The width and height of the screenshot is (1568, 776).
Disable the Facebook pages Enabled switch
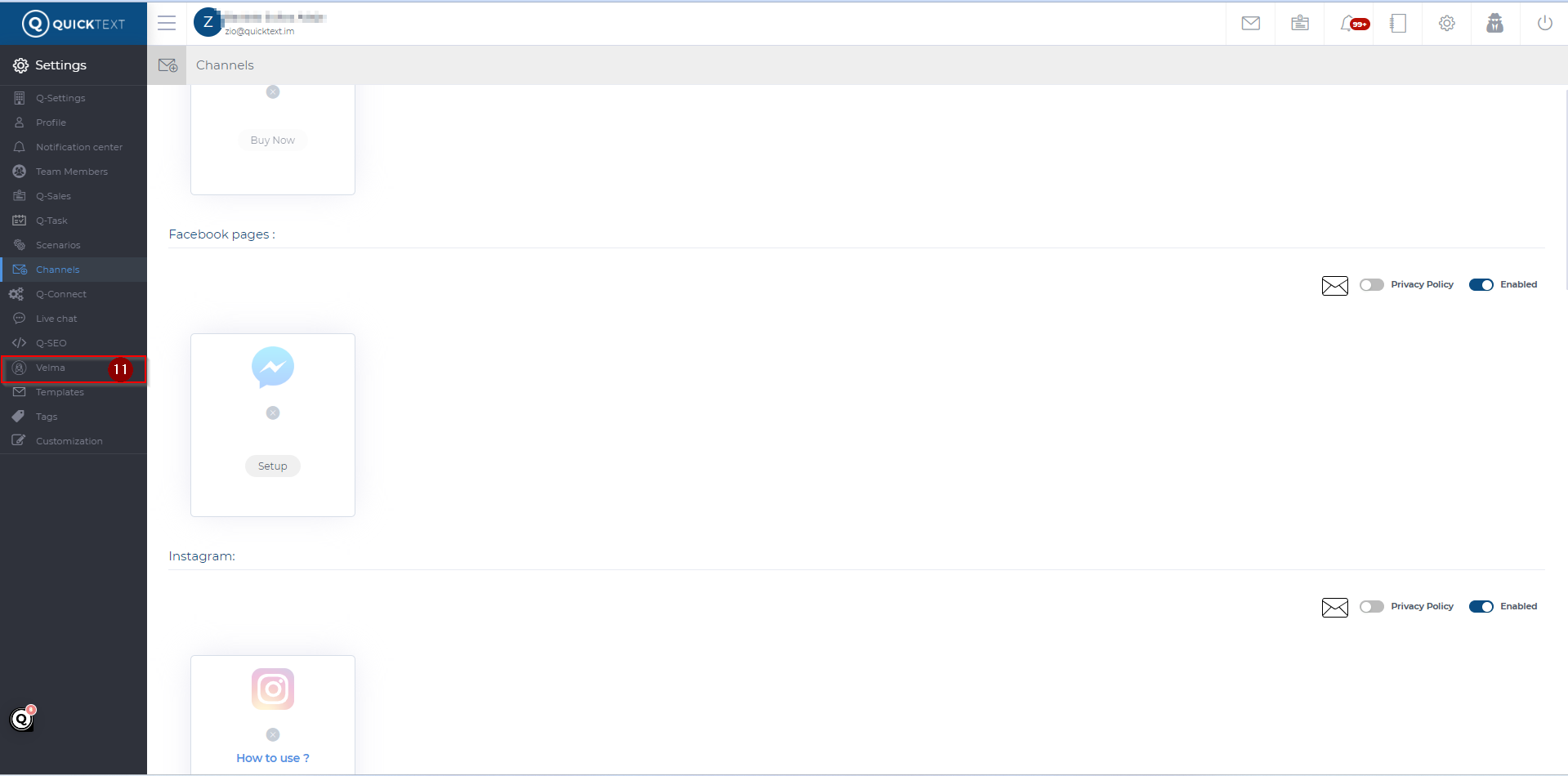pyautogui.click(x=1481, y=285)
